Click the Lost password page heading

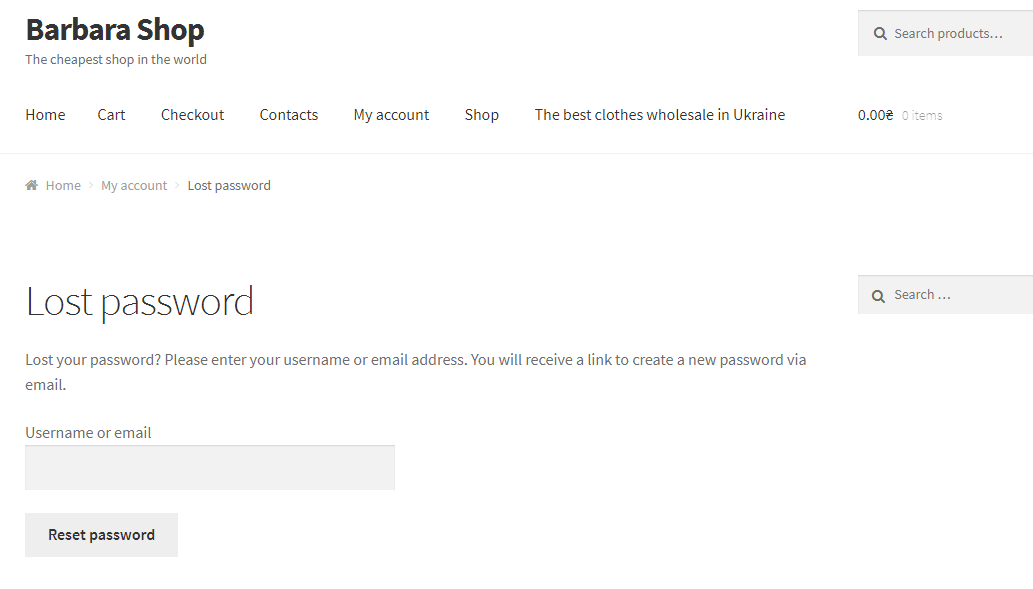click(x=140, y=301)
